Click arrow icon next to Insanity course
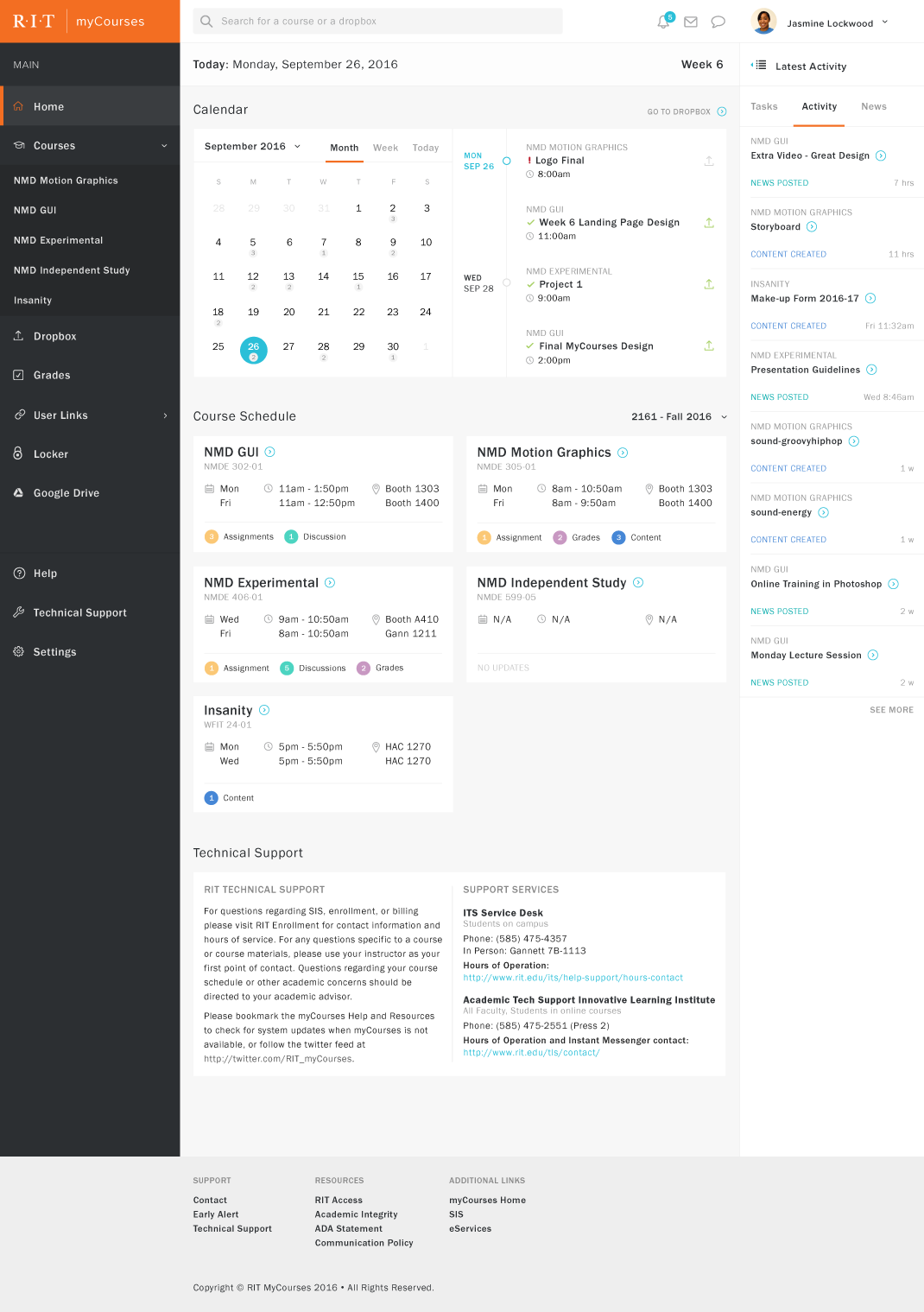This screenshot has width=924, height=1312. (264, 710)
